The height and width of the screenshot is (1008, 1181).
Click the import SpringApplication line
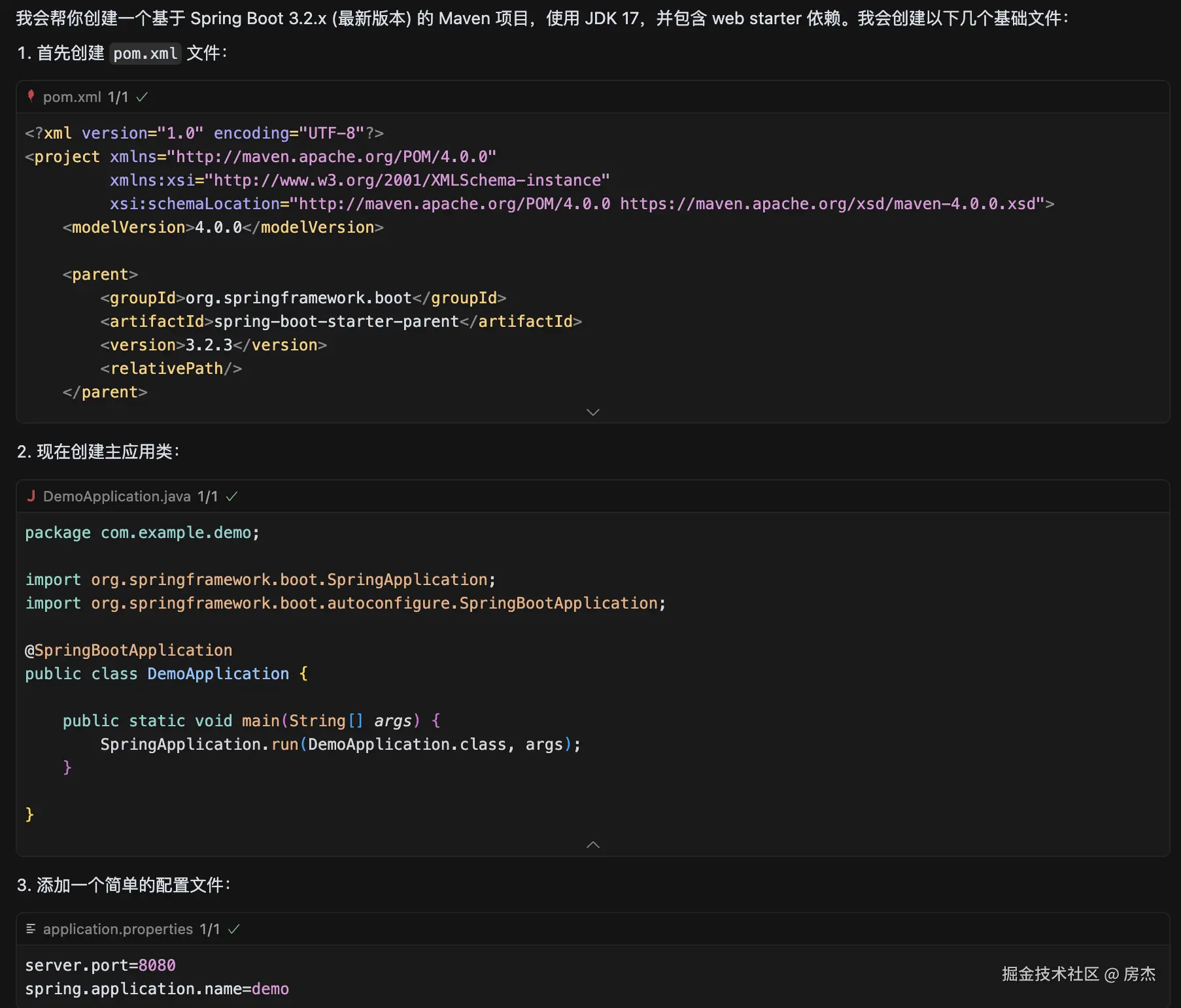[260, 580]
